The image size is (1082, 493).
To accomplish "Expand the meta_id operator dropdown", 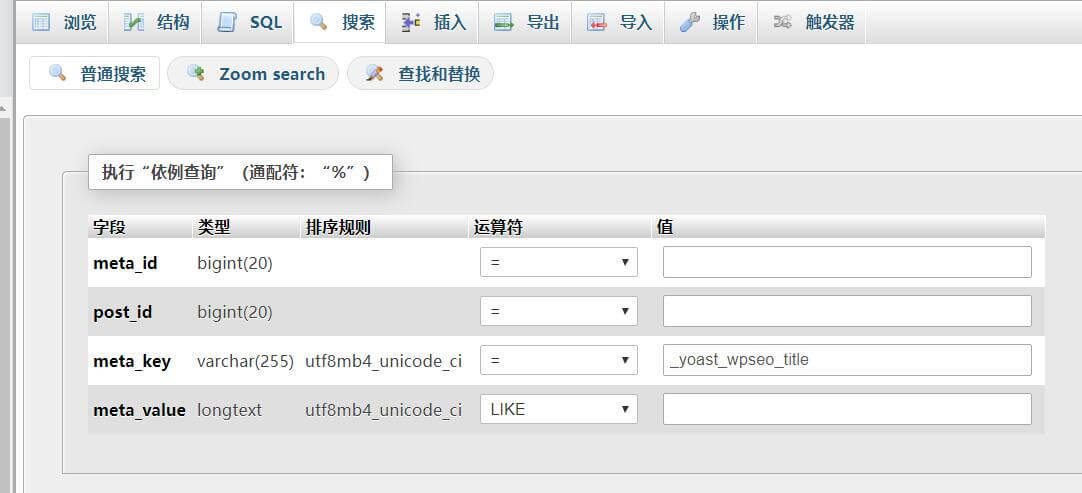I will coord(558,262).
